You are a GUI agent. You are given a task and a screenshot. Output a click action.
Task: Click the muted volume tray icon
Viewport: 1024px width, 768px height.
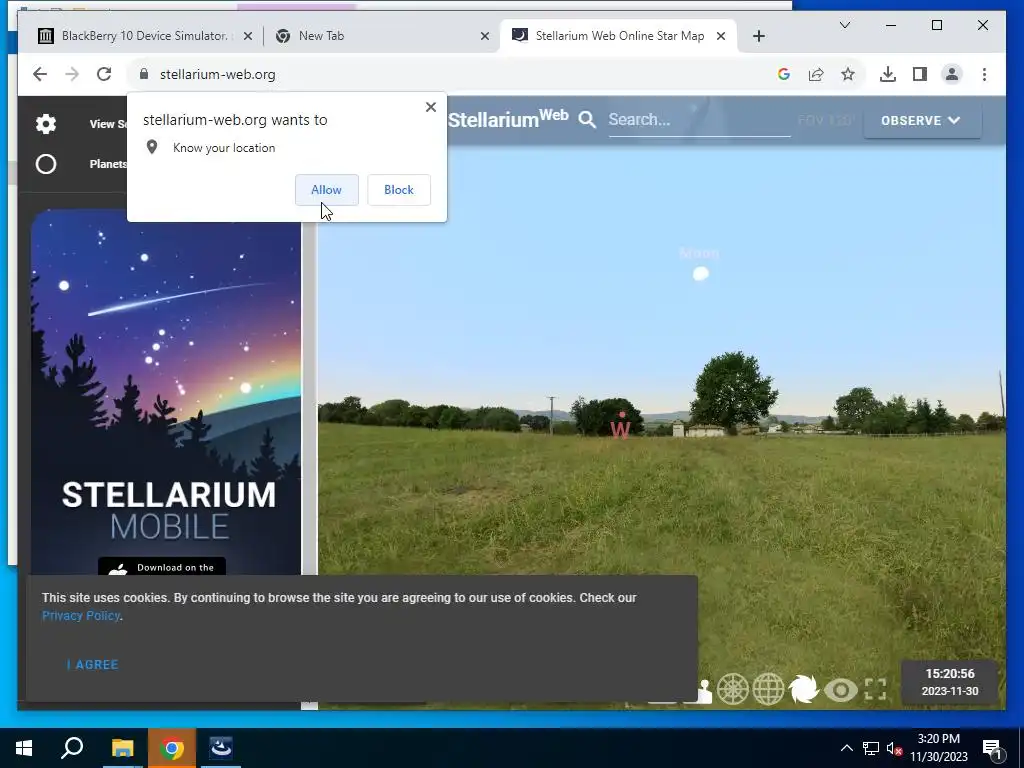tap(894, 748)
